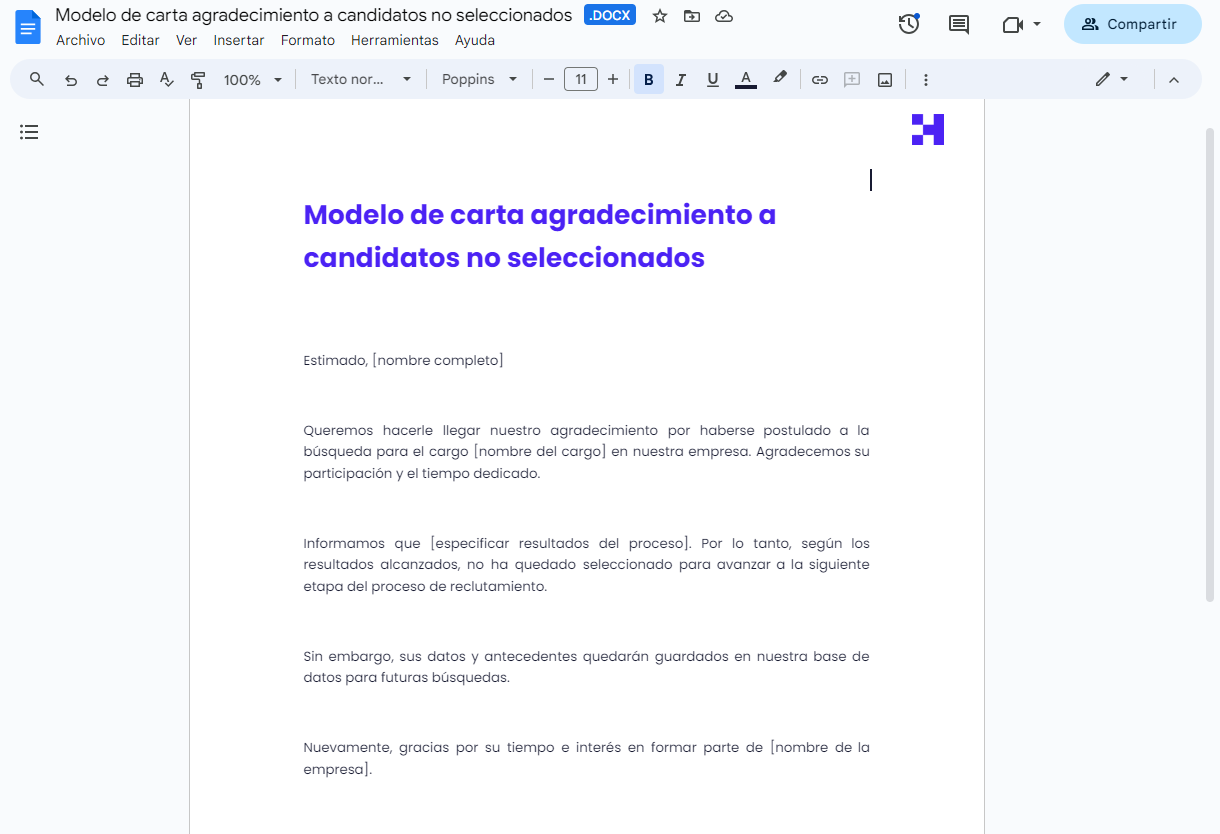Open the Herramientas menu
Viewport: 1220px width, 834px height.
click(x=395, y=40)
